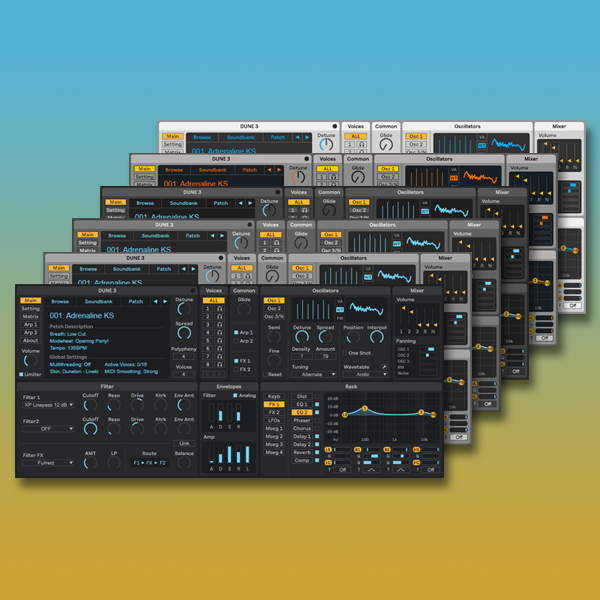Select the LS low-shelf band button below EQ graph
Viewport: 600px width, 600px height.
[328, 450]
